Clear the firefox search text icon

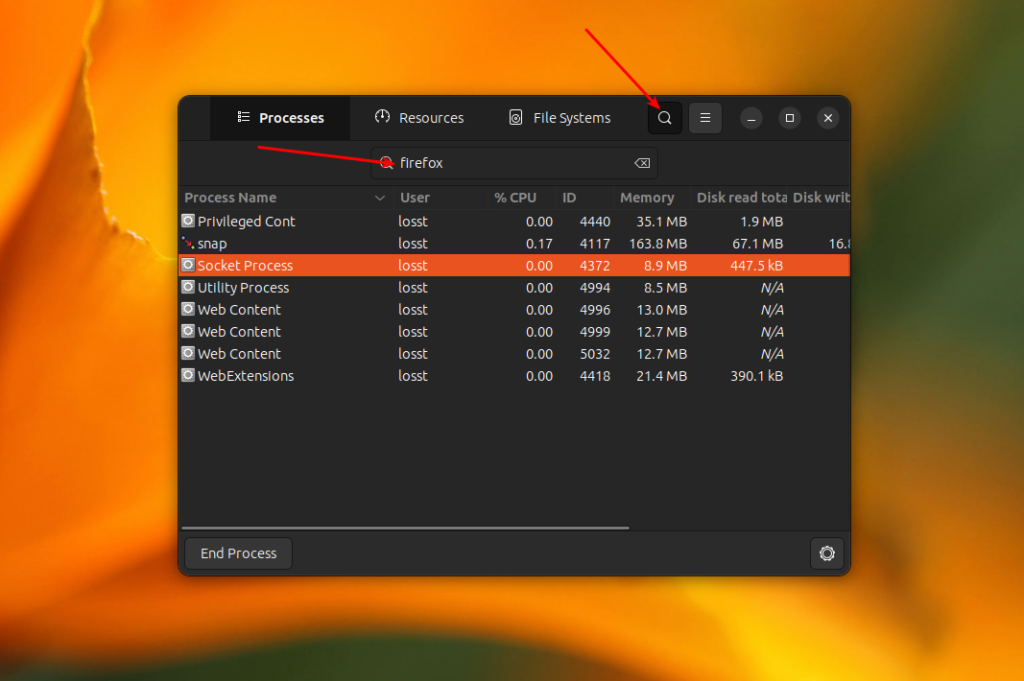click(x=642, y=163)
